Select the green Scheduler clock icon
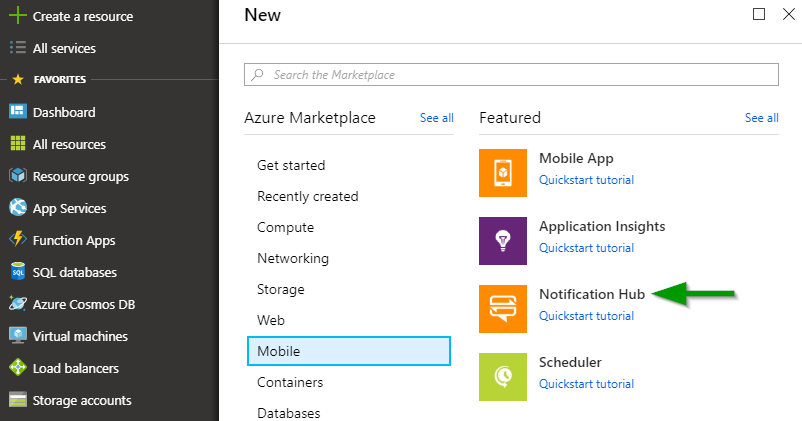 (503, 377)
